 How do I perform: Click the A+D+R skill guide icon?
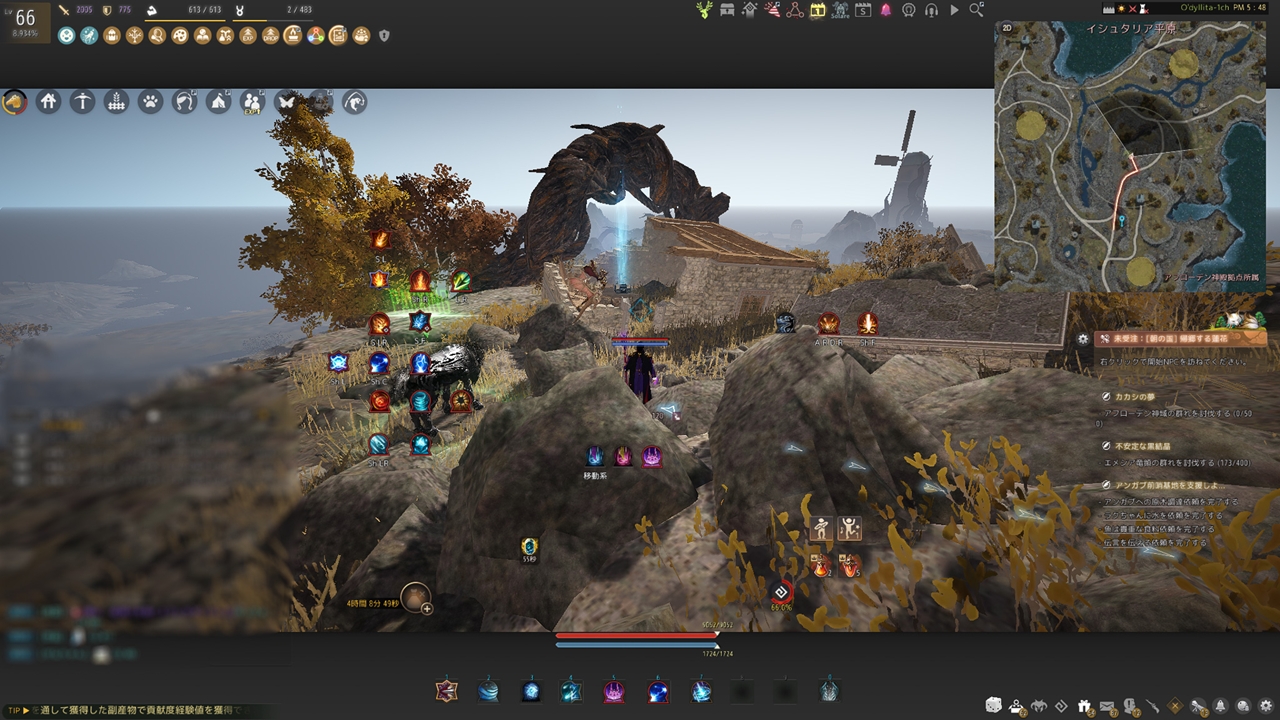(829, 323)
